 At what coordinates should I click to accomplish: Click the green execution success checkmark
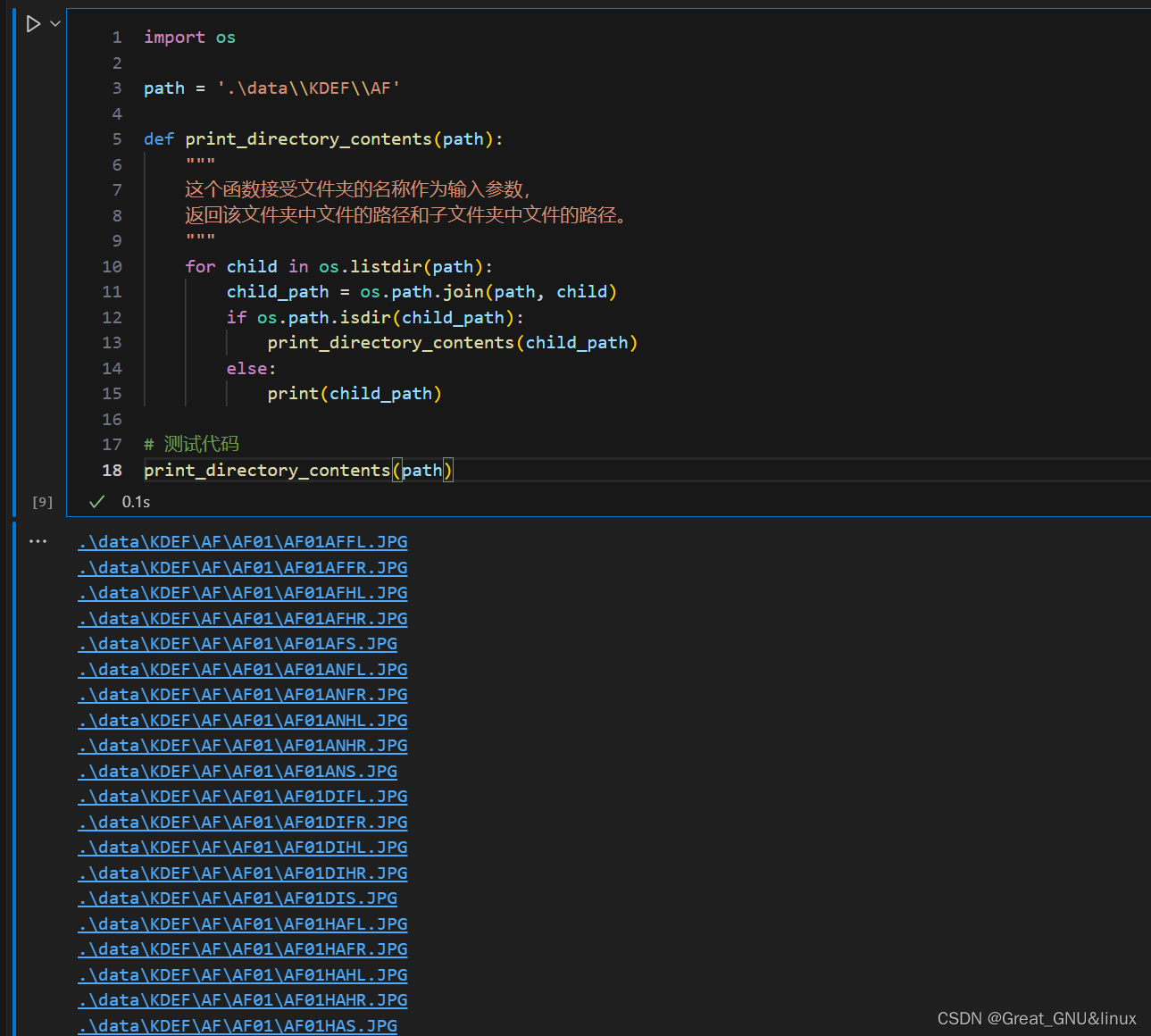click(x=97, y=502)
